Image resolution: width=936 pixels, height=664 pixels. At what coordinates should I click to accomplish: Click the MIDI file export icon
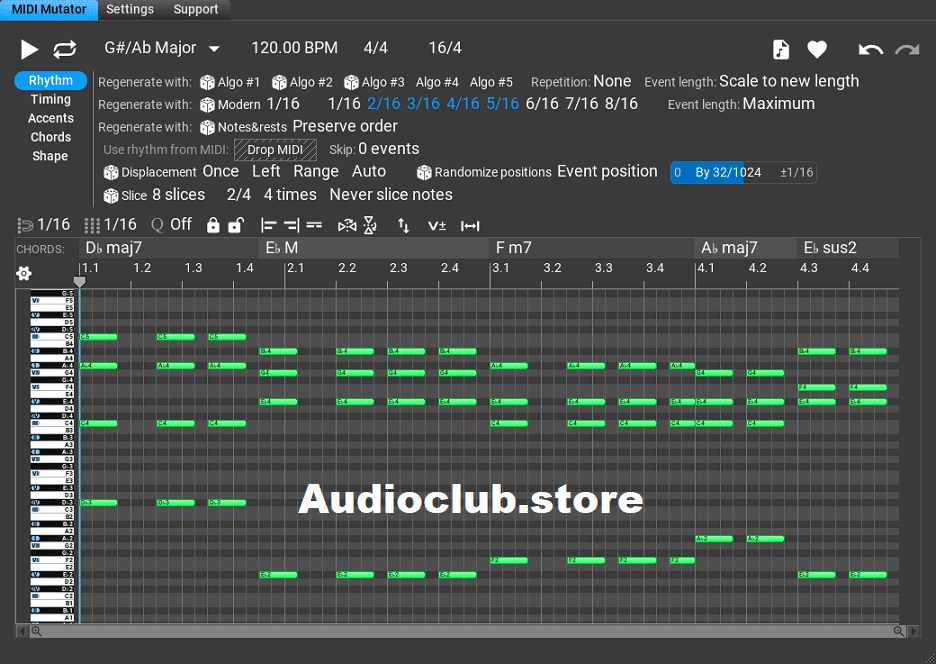point(781,49)
